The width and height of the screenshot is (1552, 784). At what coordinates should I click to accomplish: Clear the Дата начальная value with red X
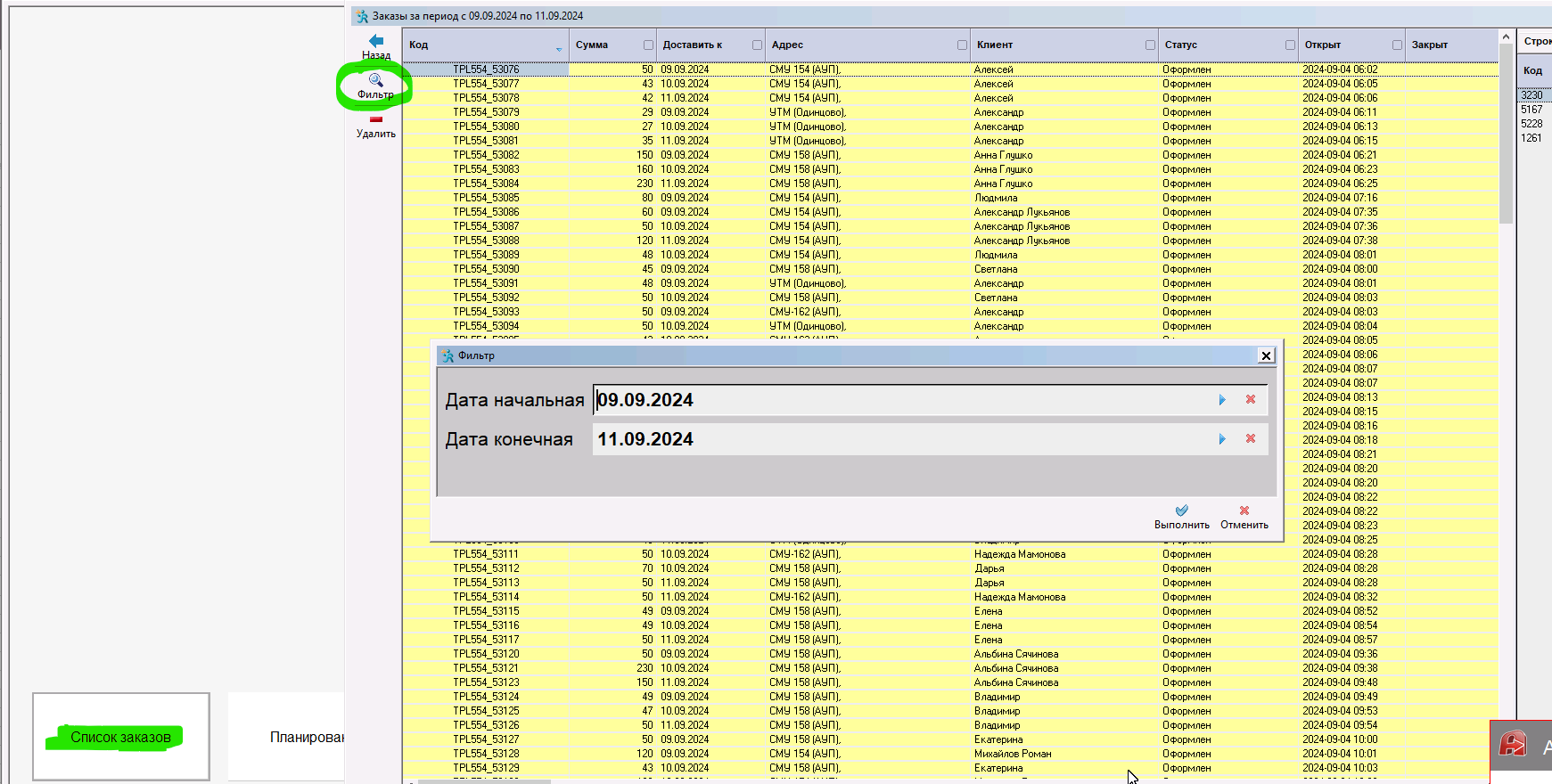click(1251, 400)
